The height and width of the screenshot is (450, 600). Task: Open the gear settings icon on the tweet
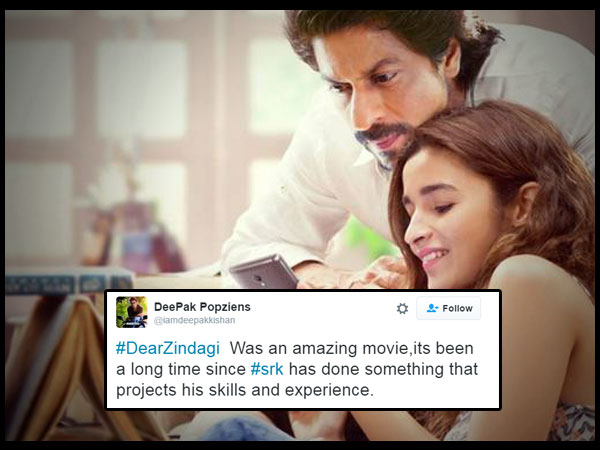pyautogui.click(x=402, y=308)
